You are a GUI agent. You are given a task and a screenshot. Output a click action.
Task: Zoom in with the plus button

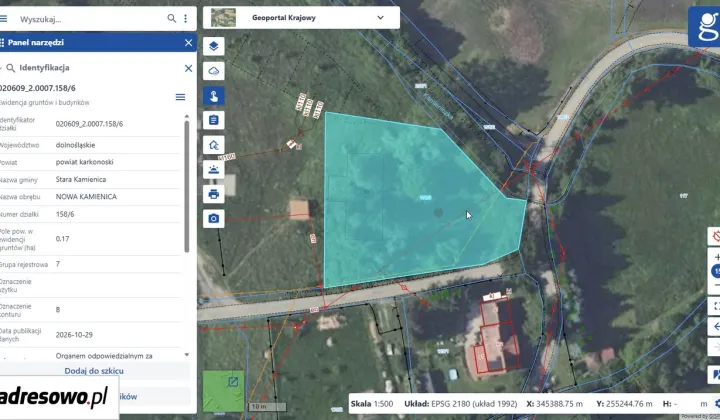tap(715, 258)
